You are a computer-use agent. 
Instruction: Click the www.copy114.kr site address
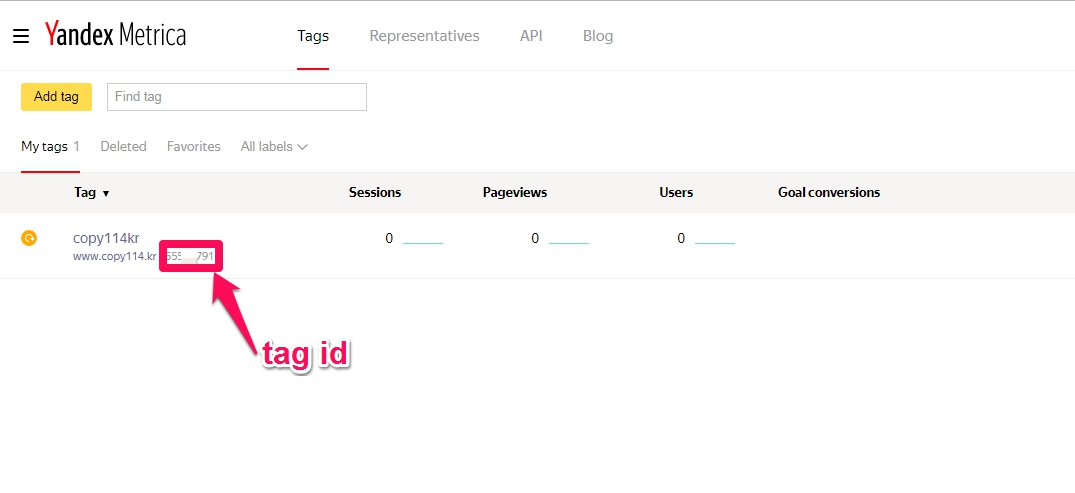tap(115, 257)
